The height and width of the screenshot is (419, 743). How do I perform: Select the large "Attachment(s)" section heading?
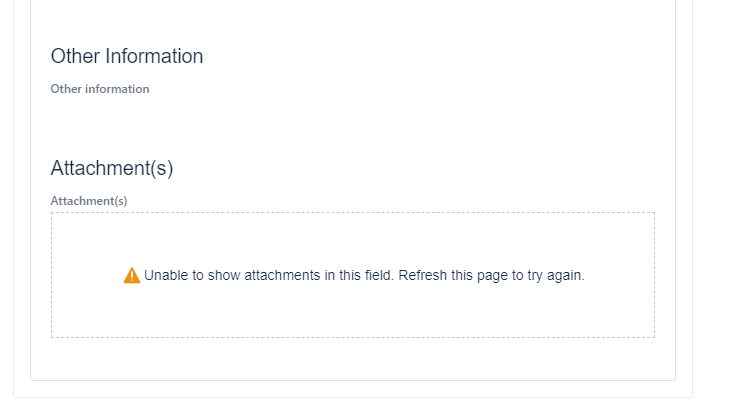pos(112,168)
